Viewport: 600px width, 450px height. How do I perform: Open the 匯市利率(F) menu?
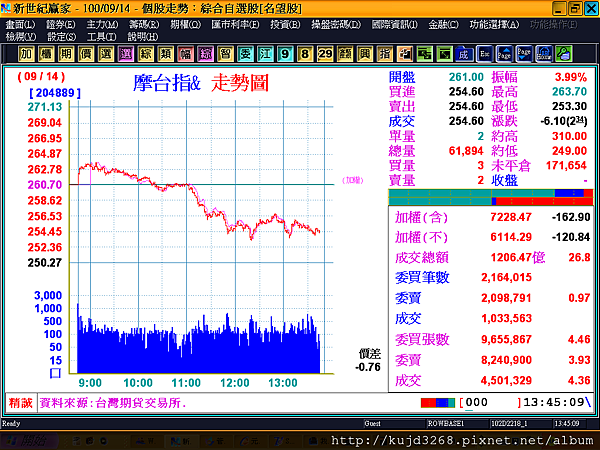click(x=235, y=24)
